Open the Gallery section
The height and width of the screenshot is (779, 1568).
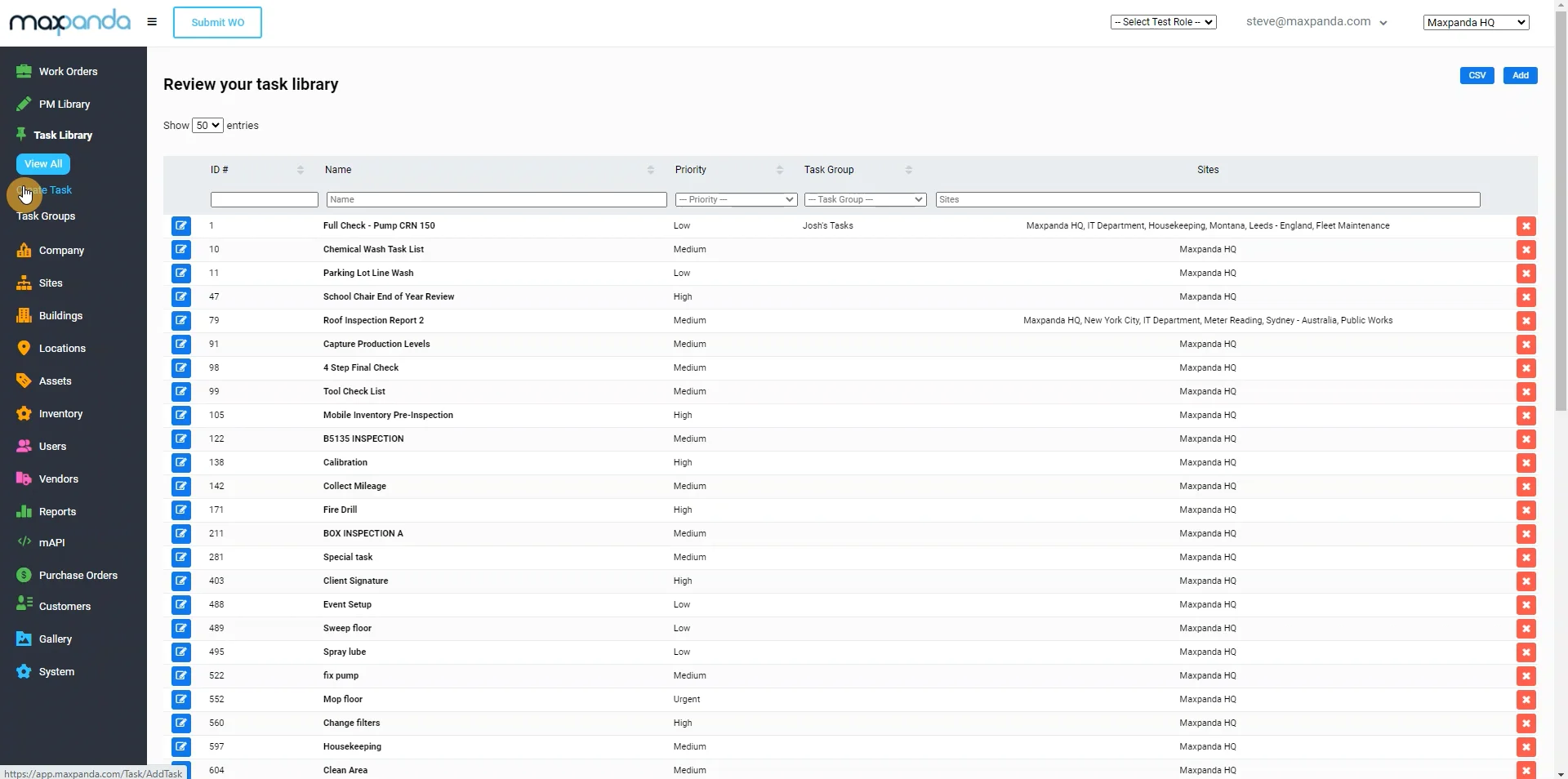(55, 639)
